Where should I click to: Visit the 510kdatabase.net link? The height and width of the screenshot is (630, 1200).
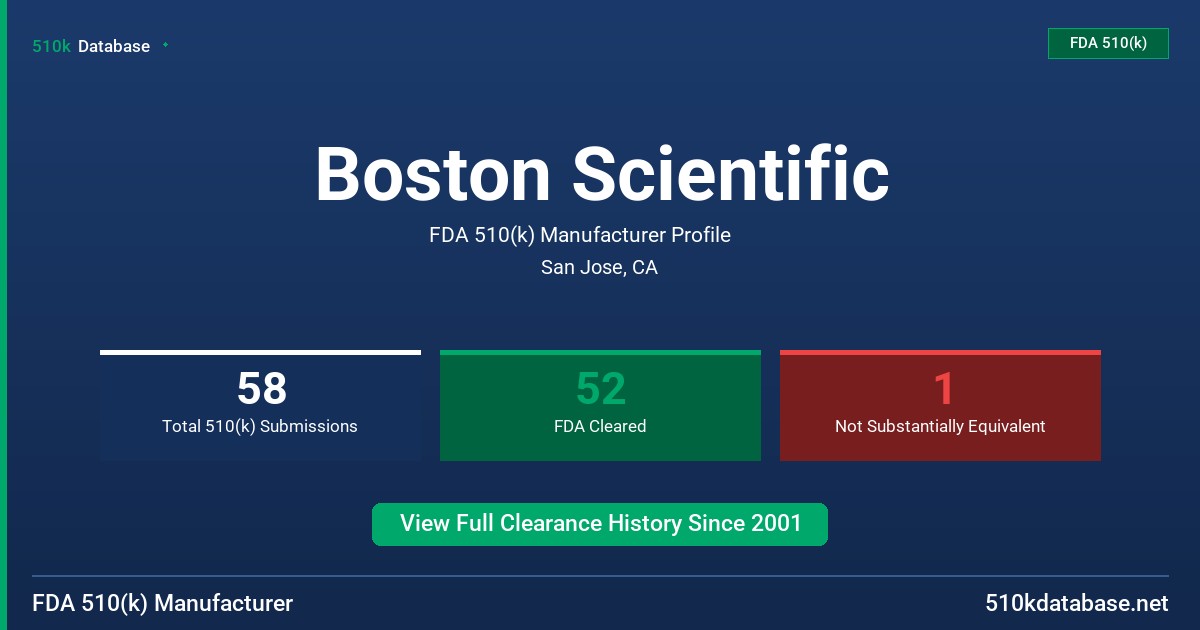point(1076,603)
